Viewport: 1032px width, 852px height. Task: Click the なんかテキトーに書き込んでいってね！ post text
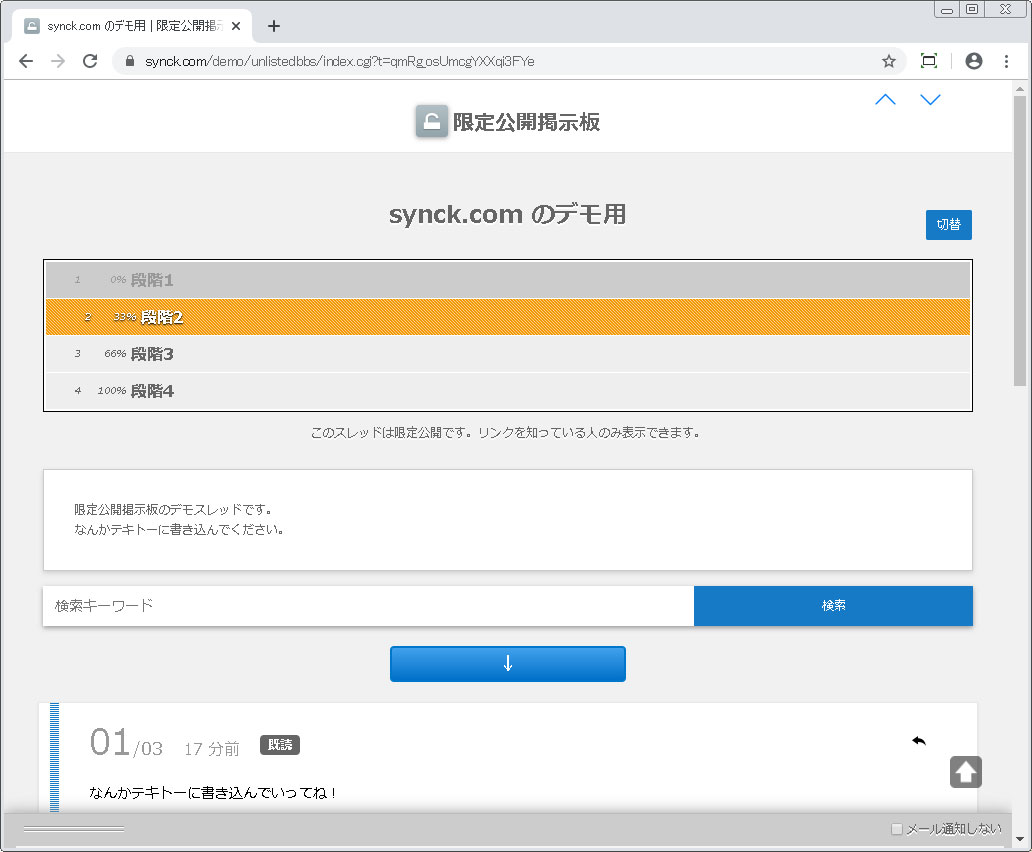tap(213, 793)
